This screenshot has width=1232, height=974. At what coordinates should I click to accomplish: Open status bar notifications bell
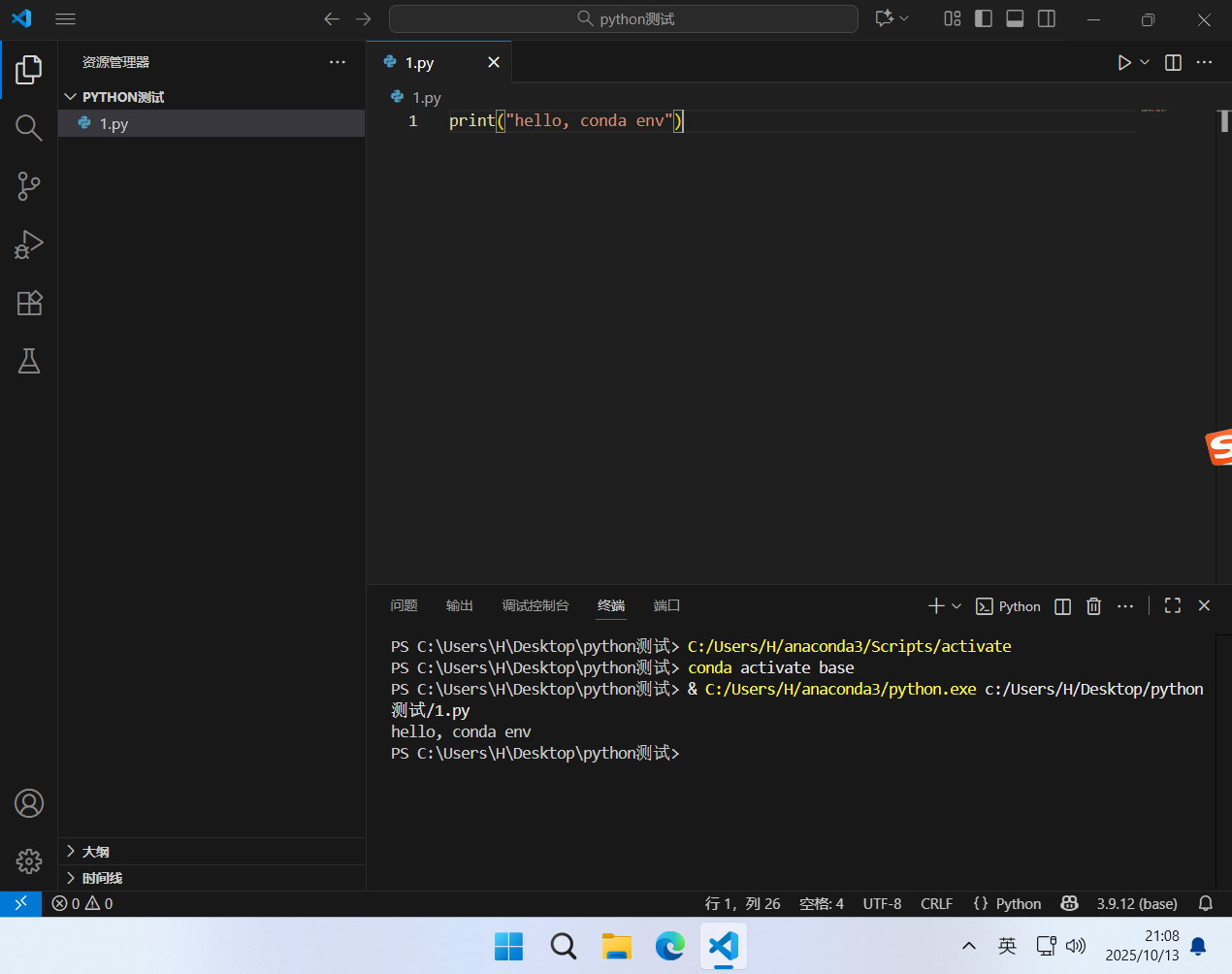click(1206, 903)
